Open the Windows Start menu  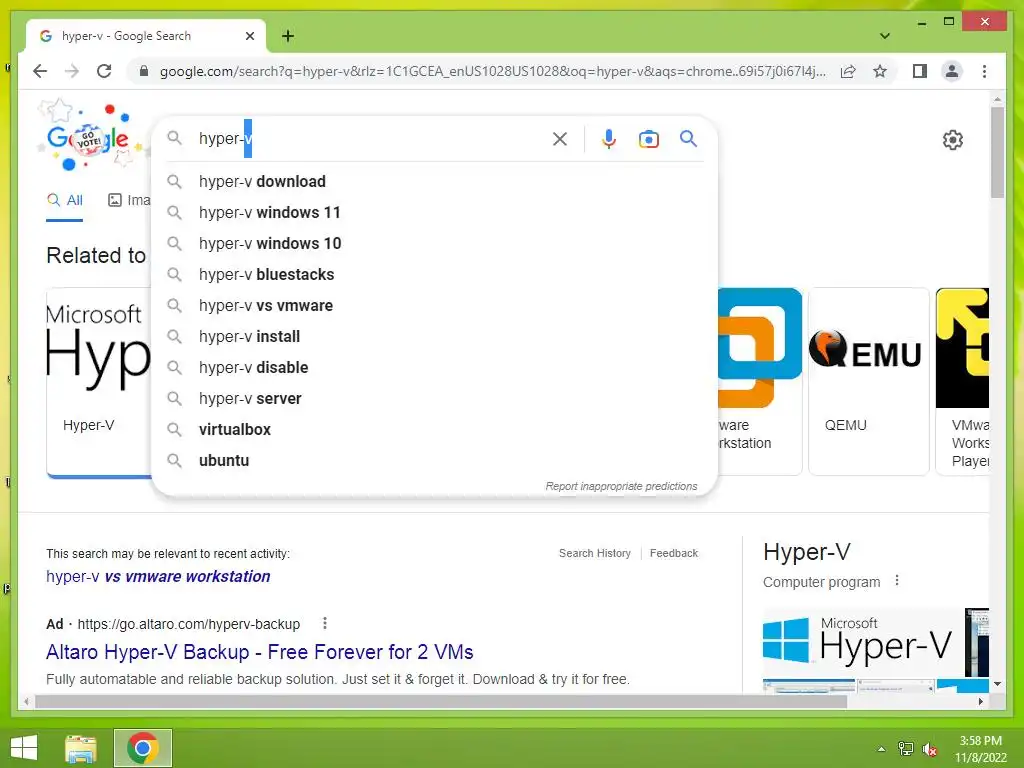tap(24, 748)
